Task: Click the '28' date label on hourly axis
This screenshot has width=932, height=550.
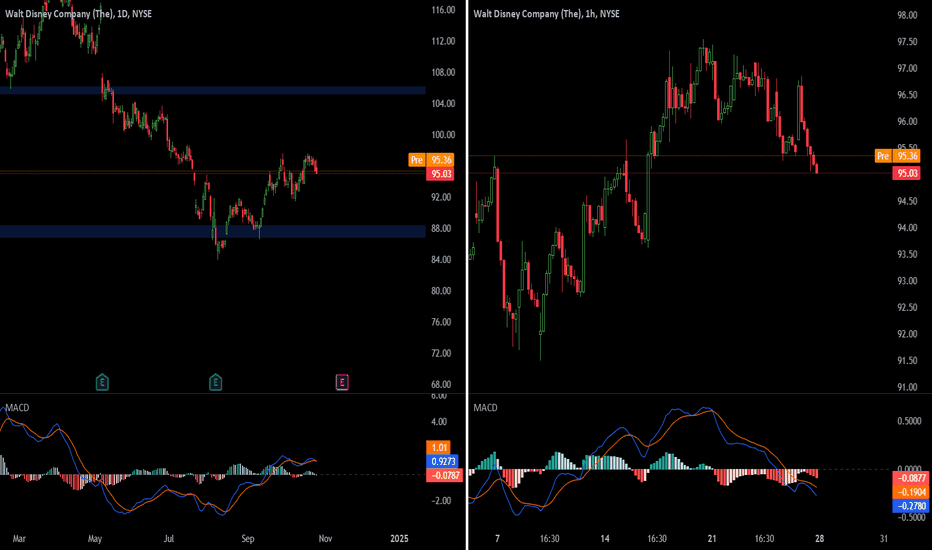Action: click(x=820, y=539)
